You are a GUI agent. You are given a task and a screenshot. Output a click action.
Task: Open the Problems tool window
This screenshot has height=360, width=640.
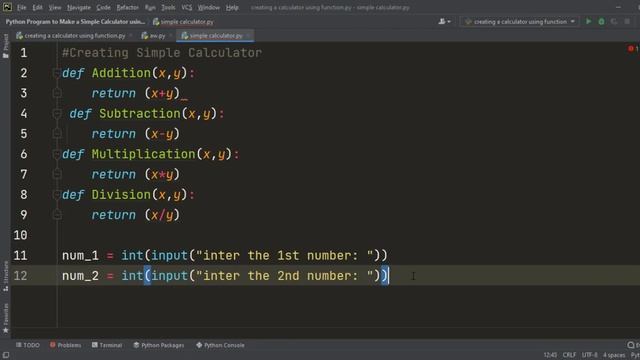tap(65, 345)
